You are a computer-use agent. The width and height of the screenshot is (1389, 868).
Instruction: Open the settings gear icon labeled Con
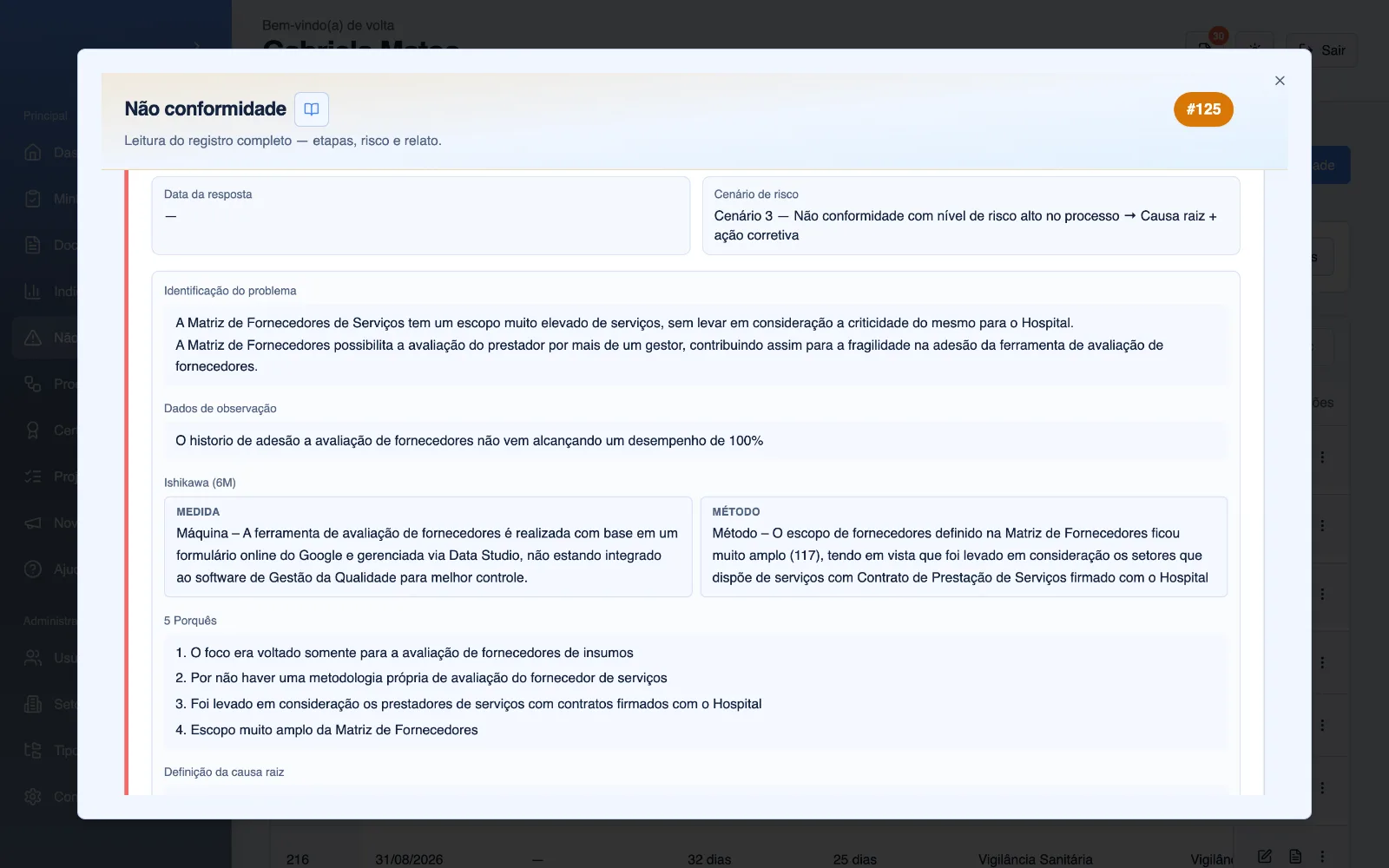(33, 797)
